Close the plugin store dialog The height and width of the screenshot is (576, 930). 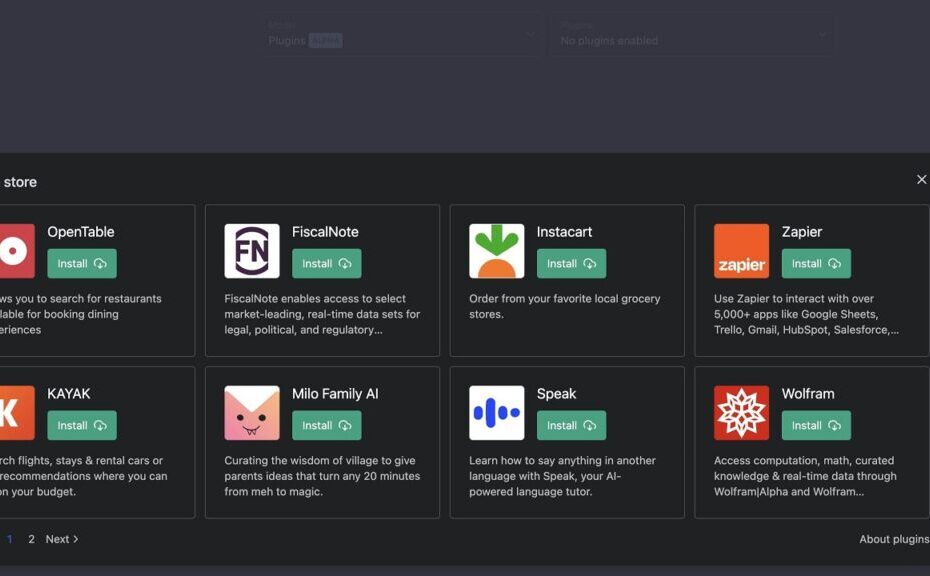tap(921, 179)
